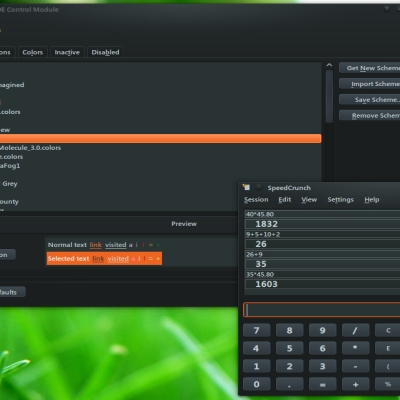Click the 9+5+10+2 expression in history
The image size is (400, 400).
tap(263, 234)
